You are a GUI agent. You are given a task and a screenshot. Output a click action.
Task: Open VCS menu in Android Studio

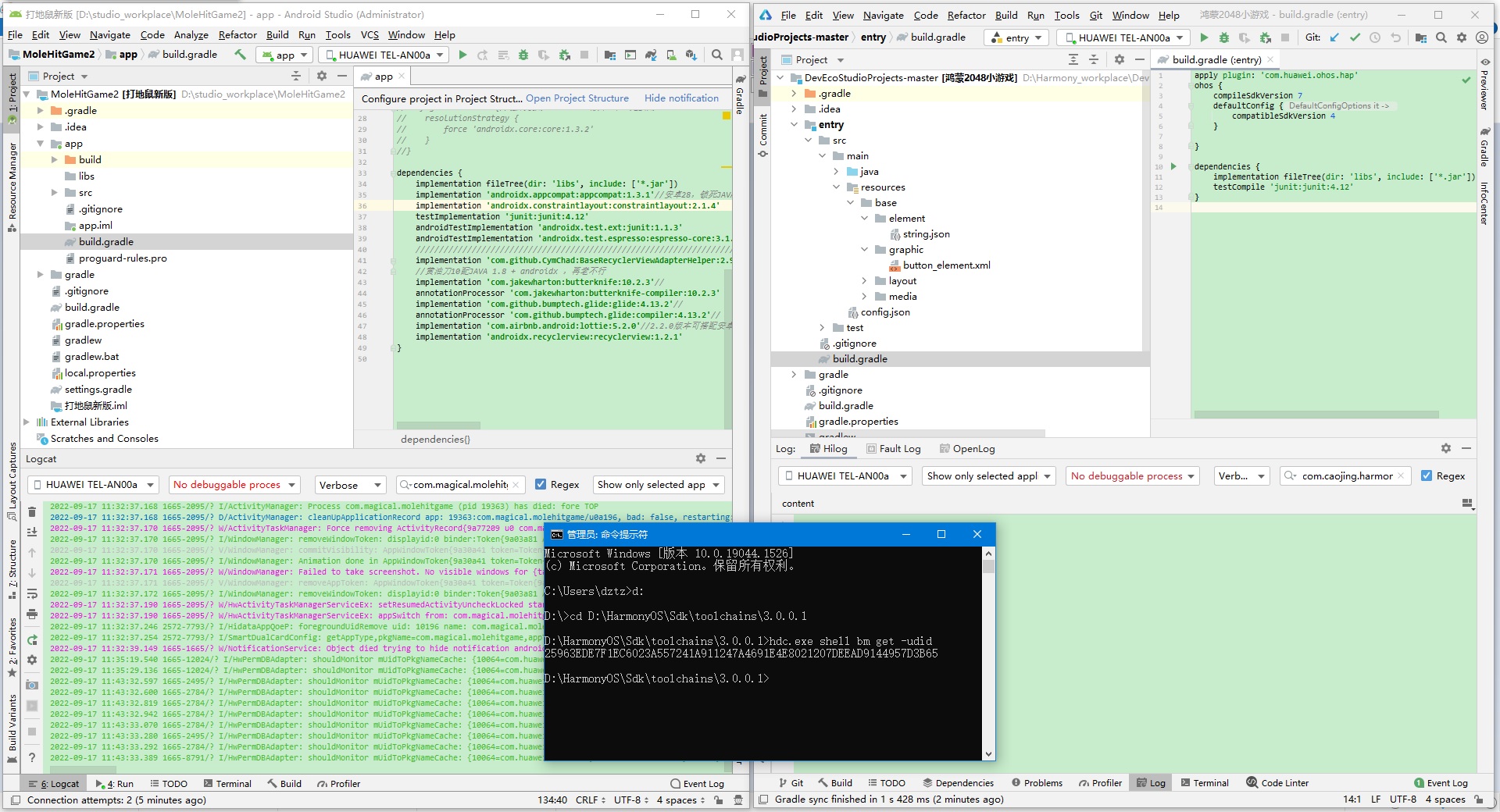coord(370,35)
